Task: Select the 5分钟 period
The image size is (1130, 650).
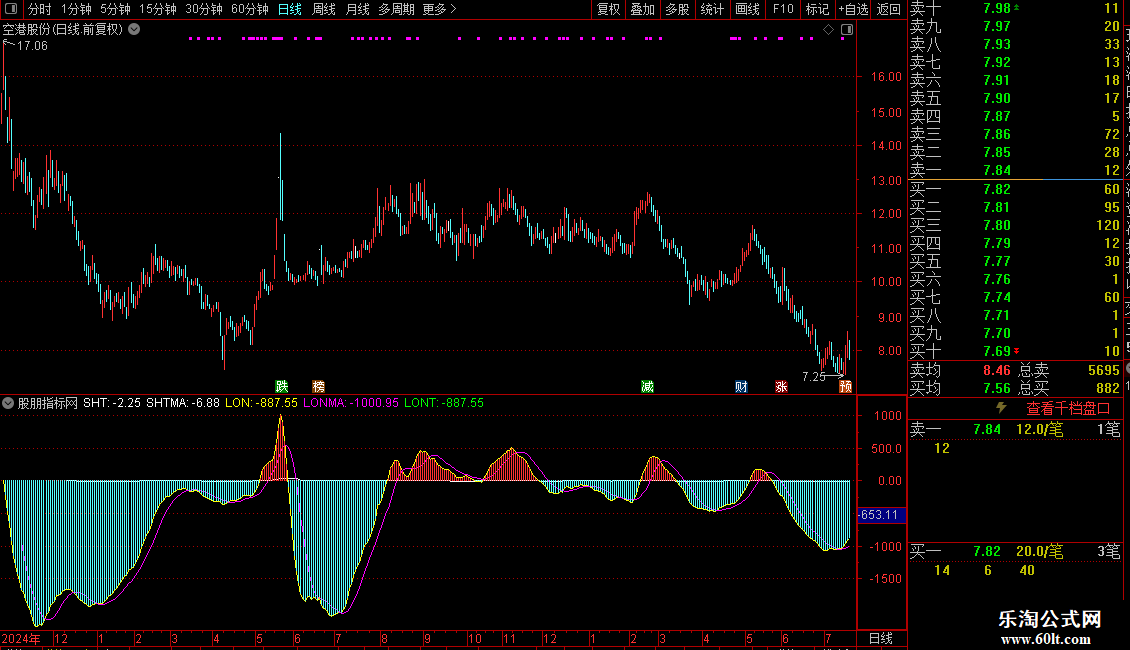Action: click(115, 9)
